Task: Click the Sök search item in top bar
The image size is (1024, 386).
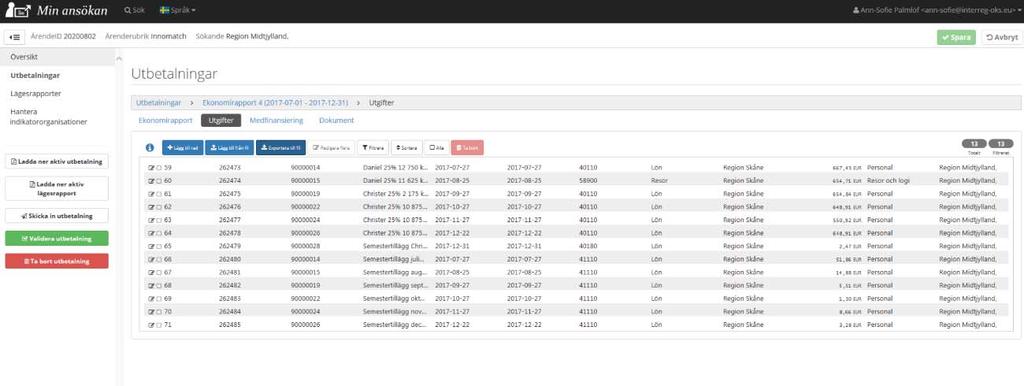Action: click(135, 11)
